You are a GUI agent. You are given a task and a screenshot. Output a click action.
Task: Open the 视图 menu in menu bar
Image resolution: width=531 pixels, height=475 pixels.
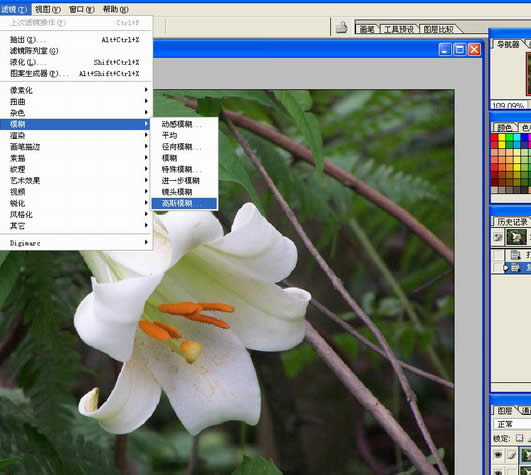click(48, 9)
